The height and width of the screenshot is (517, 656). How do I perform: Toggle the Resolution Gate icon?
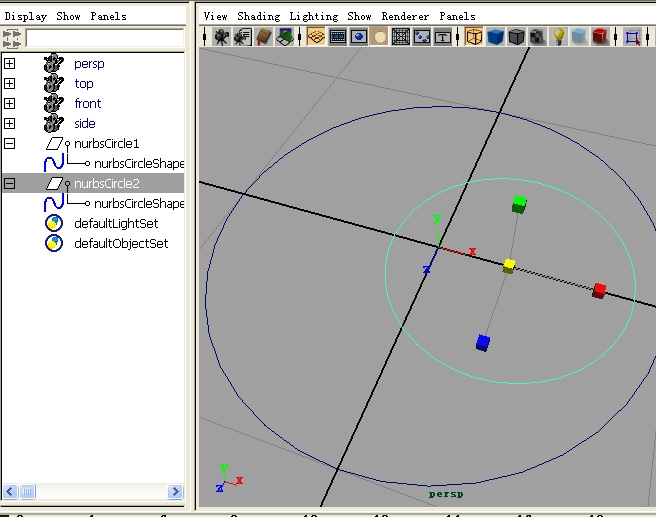(359, 37)
